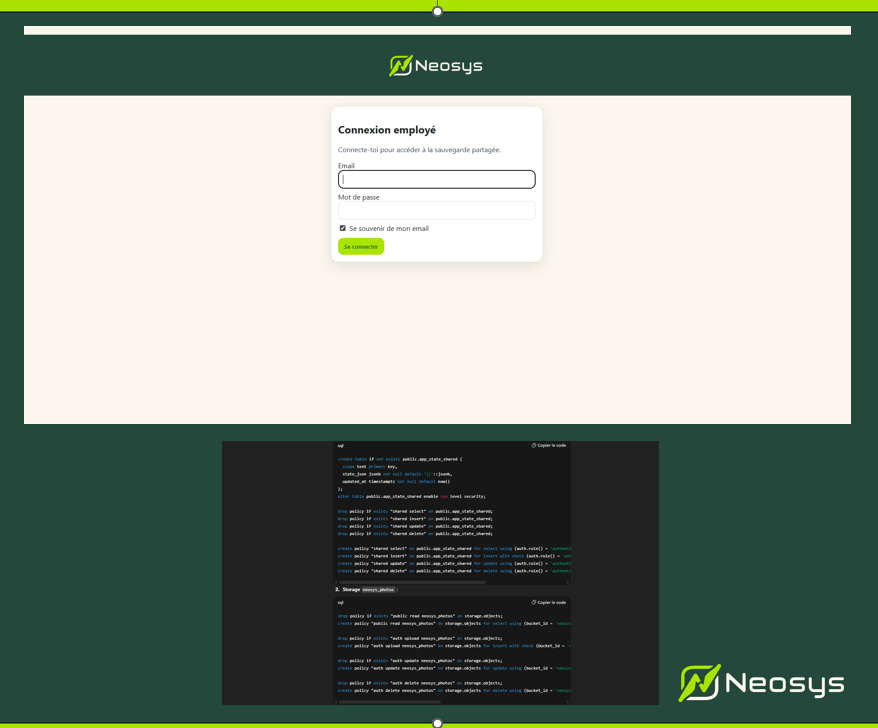
Task: Click right scroll arrow of Storage sql block
Action: tap(568, 701)
